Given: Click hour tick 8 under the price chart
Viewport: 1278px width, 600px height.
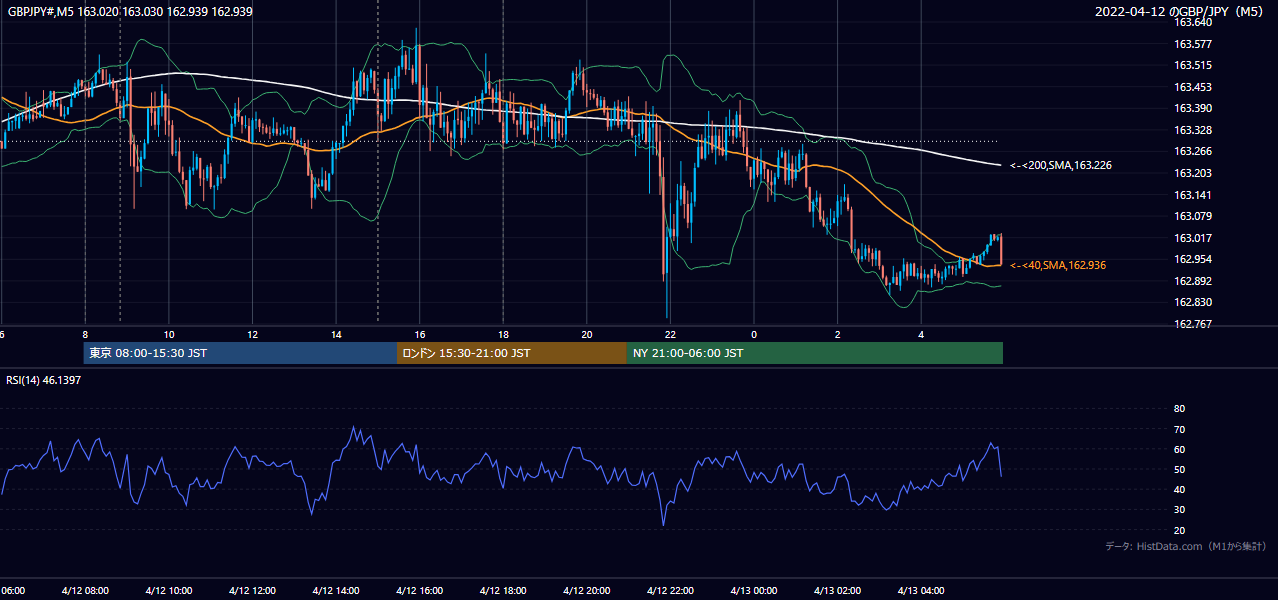Looking at the screenshot, I should pos(85,334).
